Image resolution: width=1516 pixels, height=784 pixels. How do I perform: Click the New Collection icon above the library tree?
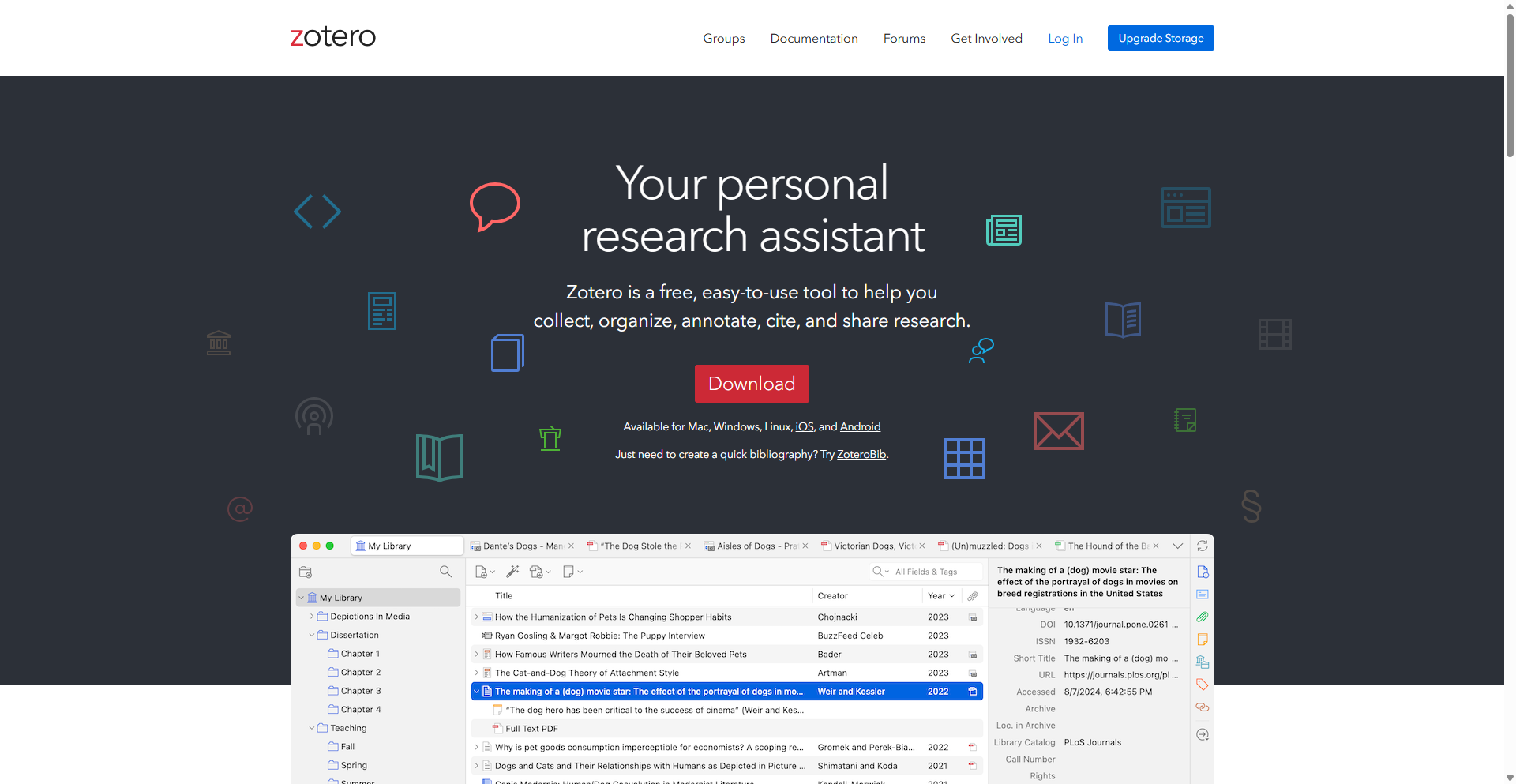pyautogui.click(x=306, y=572)
